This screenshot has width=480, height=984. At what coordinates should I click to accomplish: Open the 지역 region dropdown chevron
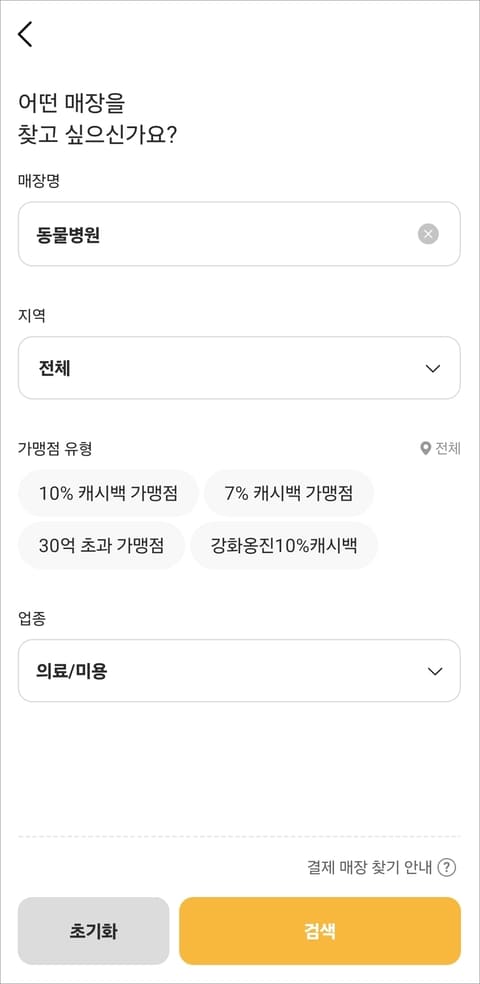coord(433,368)
